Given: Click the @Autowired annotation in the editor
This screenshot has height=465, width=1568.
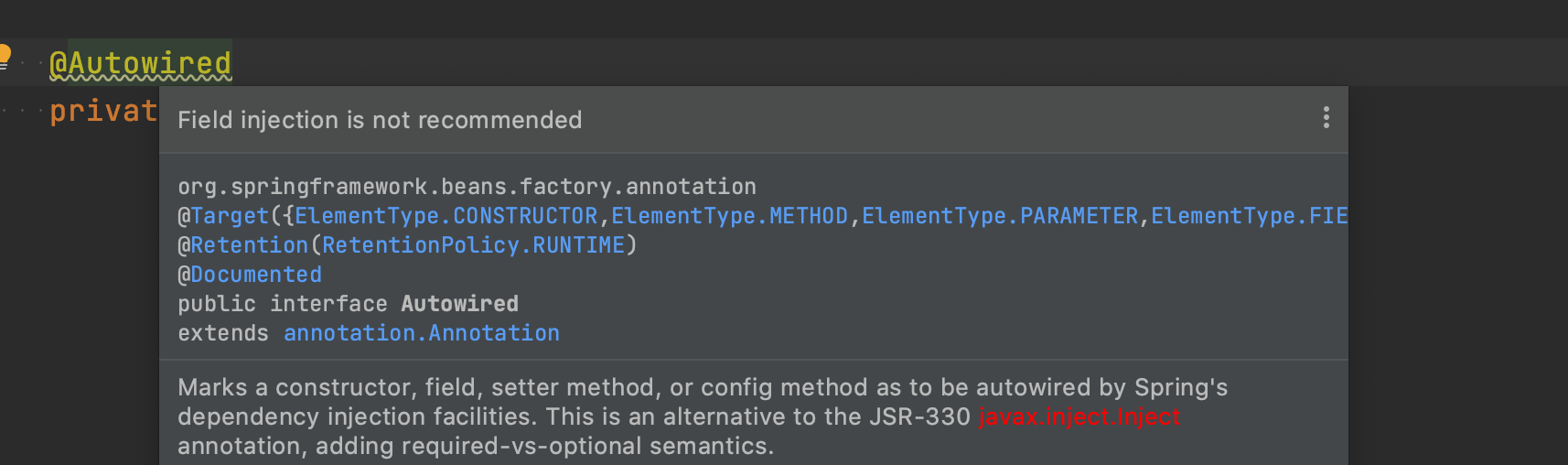Looking at the screenshot, I should (140, 63).
